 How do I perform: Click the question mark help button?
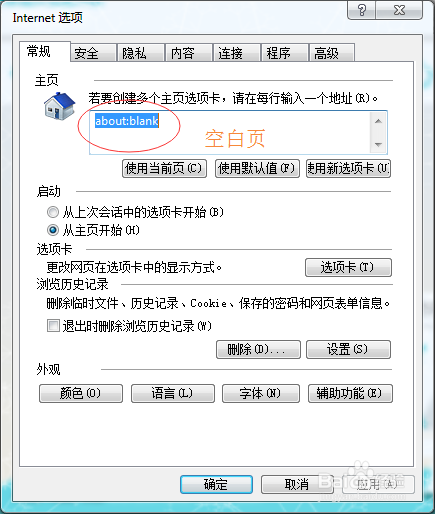tap(361, 10)
